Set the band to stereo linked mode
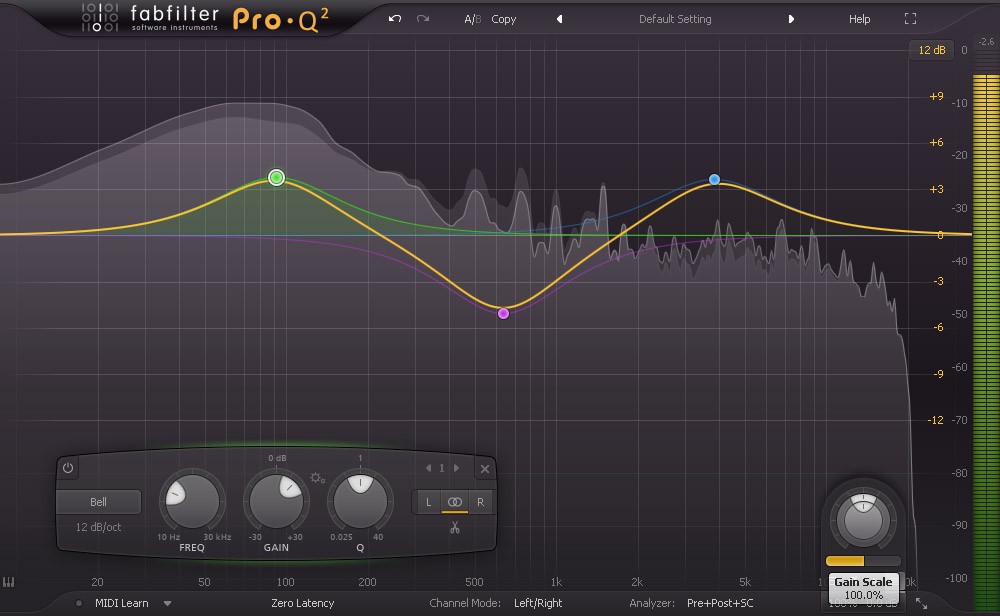Screen dimensions: 1000x616 click(455, 502)
